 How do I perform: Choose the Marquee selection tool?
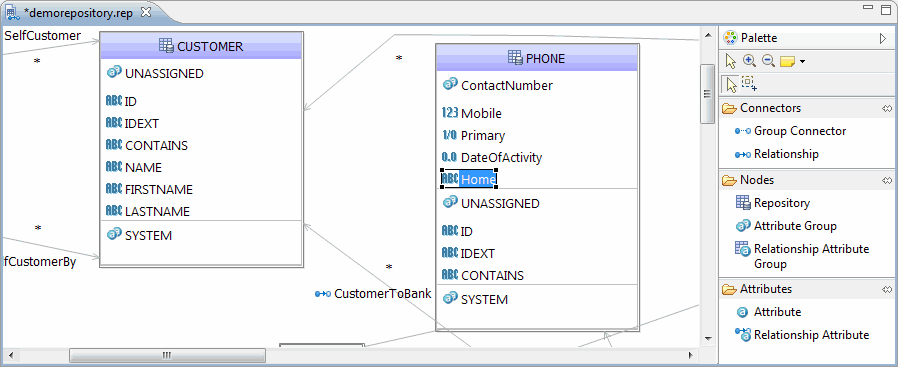(x=749, y=84)
